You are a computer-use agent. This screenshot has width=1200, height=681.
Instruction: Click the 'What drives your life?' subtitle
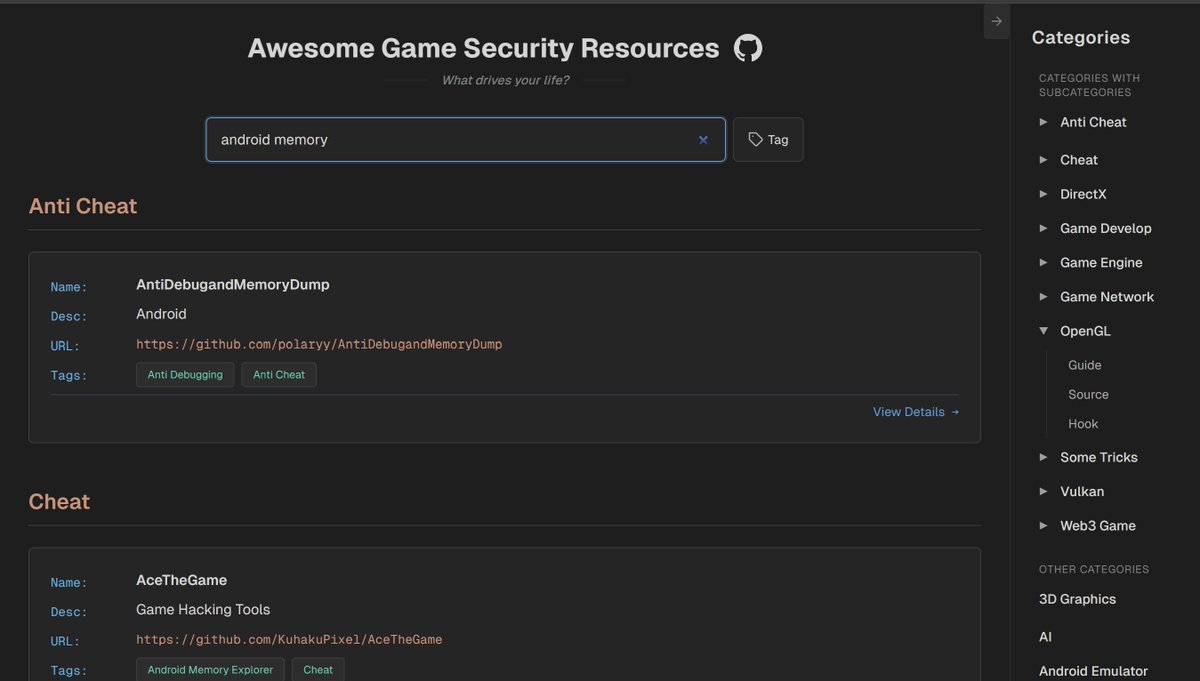tap(505, 80)
